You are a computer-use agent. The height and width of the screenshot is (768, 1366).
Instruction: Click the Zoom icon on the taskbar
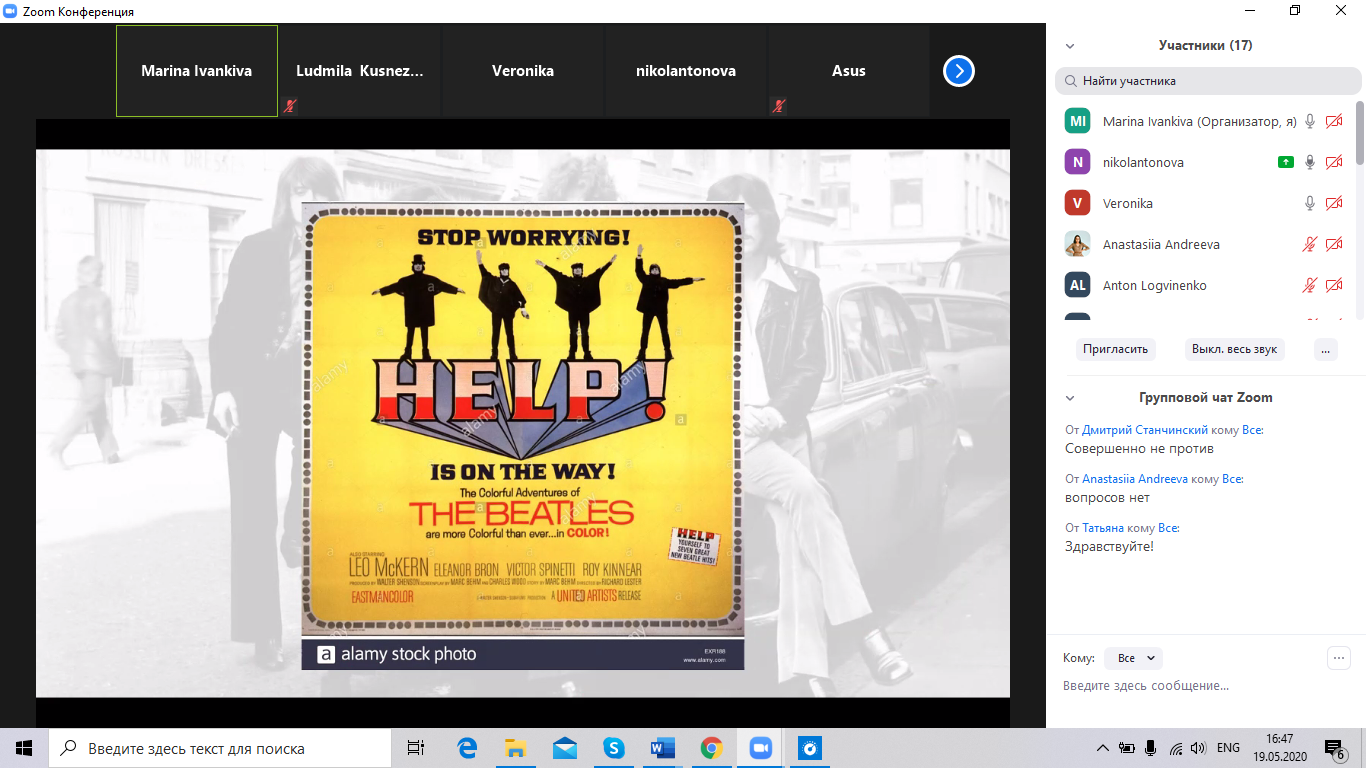click(761, 748)
